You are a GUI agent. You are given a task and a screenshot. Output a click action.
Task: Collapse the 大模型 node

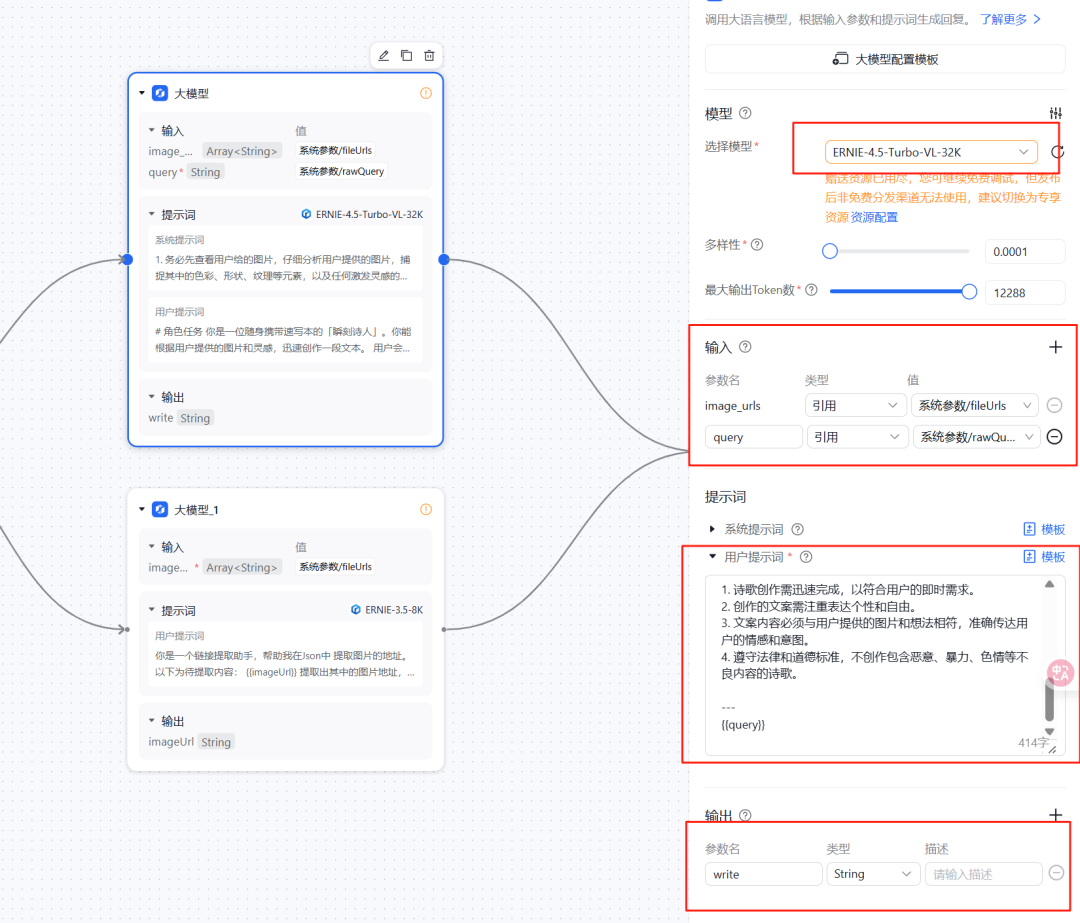(x=142, y=93)
